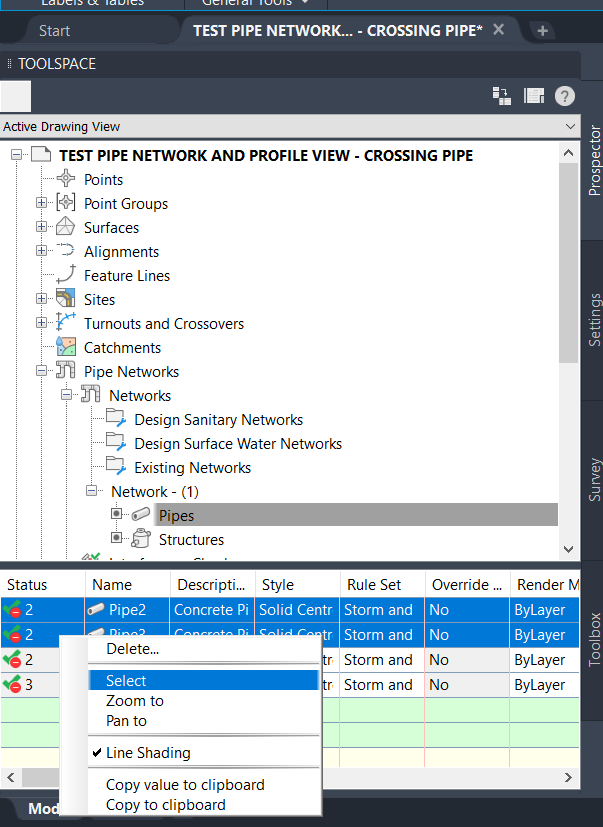The image size is (603, 827).
Task: Sort by the Rule Set column header
Action: point(382,584)
